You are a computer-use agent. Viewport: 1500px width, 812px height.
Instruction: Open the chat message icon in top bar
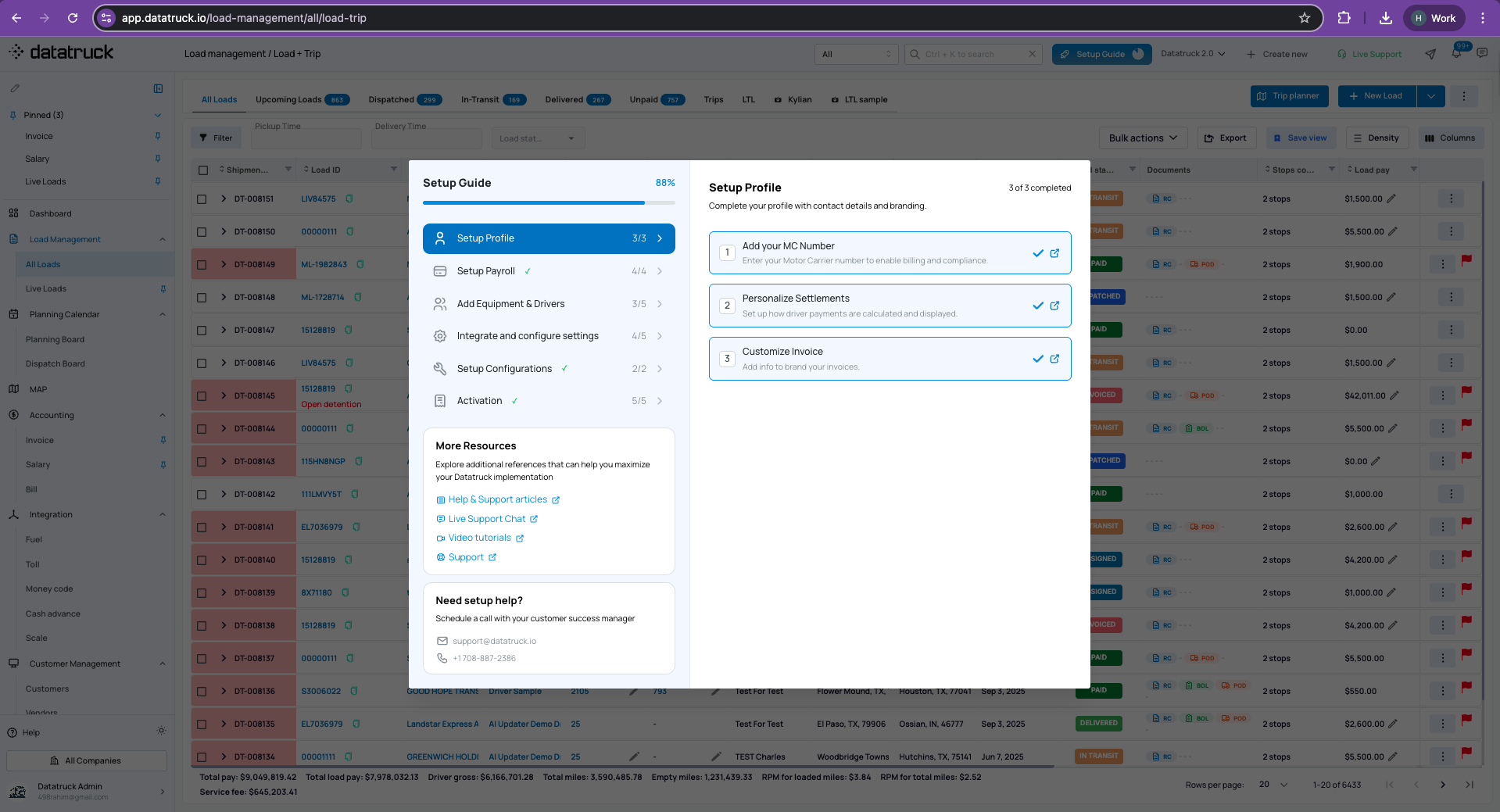point(1482,53)
